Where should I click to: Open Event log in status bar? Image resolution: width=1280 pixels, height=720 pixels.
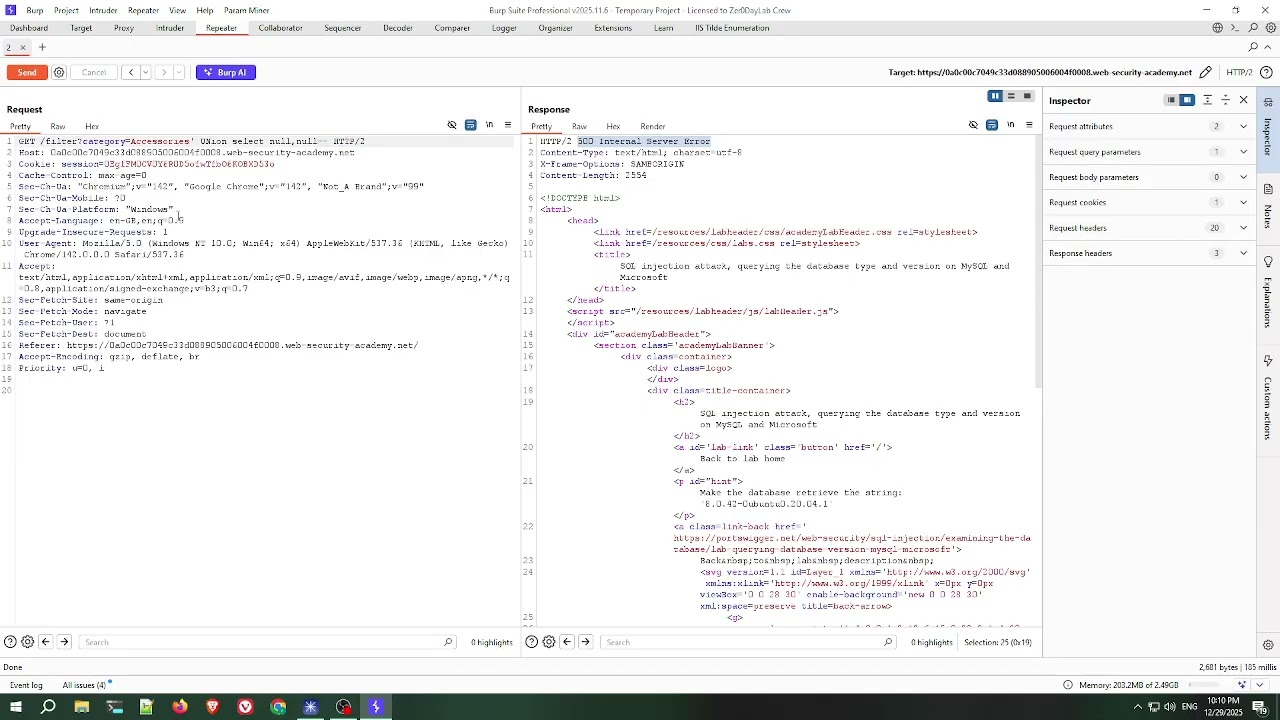pos(26,685)
